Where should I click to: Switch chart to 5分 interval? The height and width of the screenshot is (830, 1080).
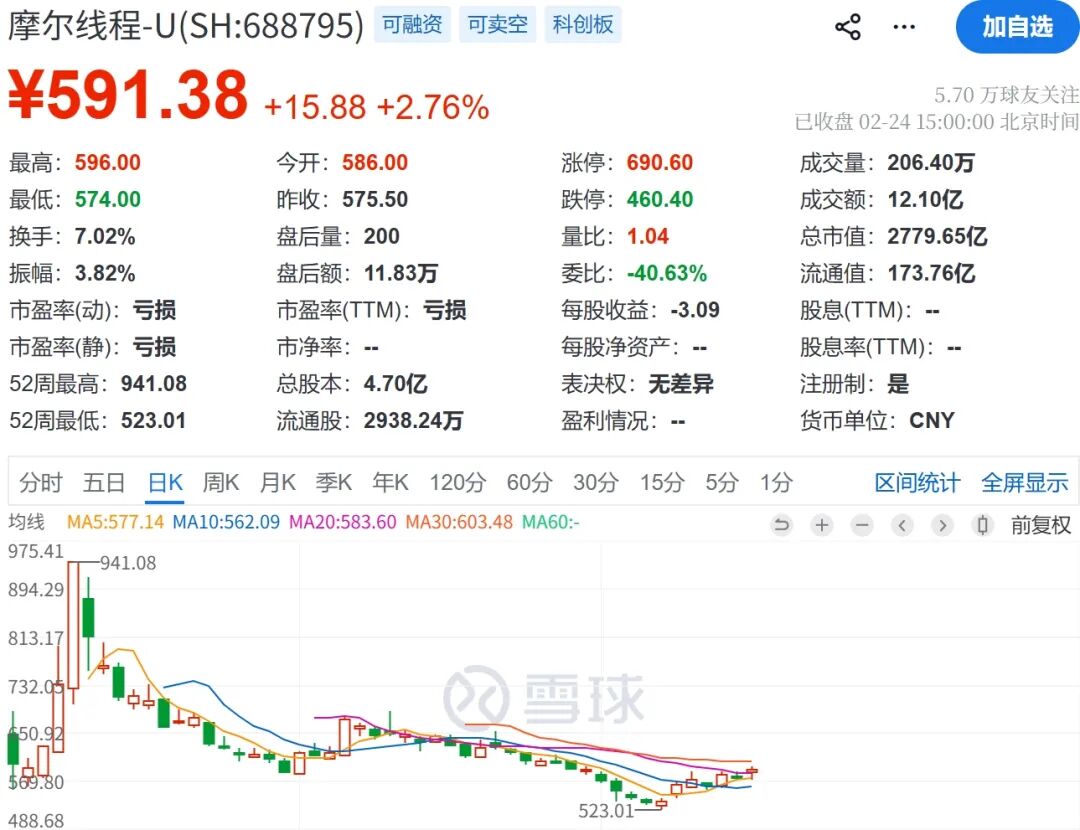[x=716, y=482]
